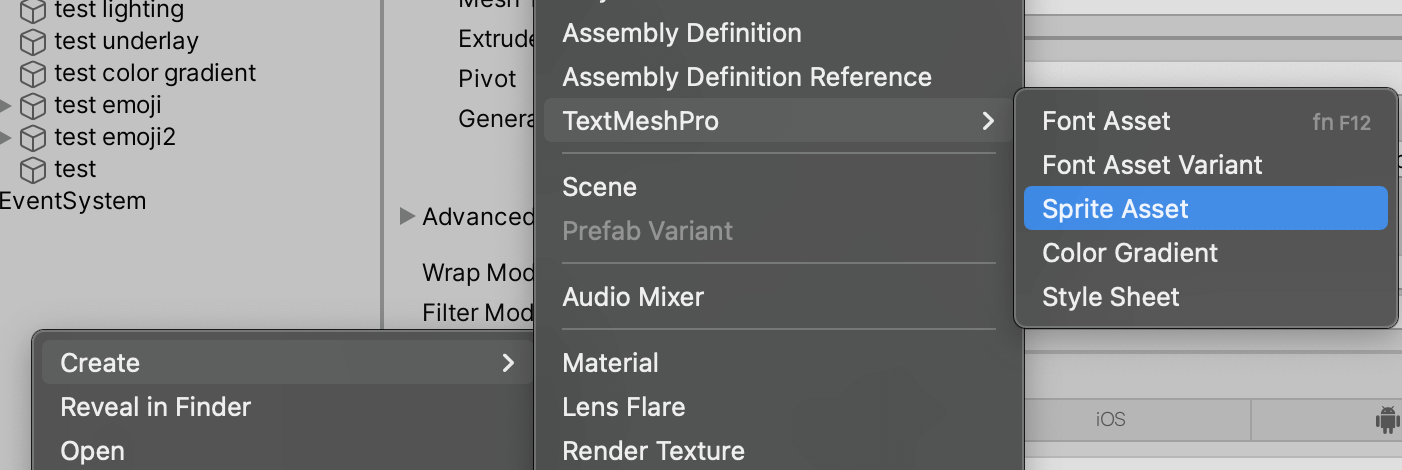Open the Create submenu

point(287,363)
